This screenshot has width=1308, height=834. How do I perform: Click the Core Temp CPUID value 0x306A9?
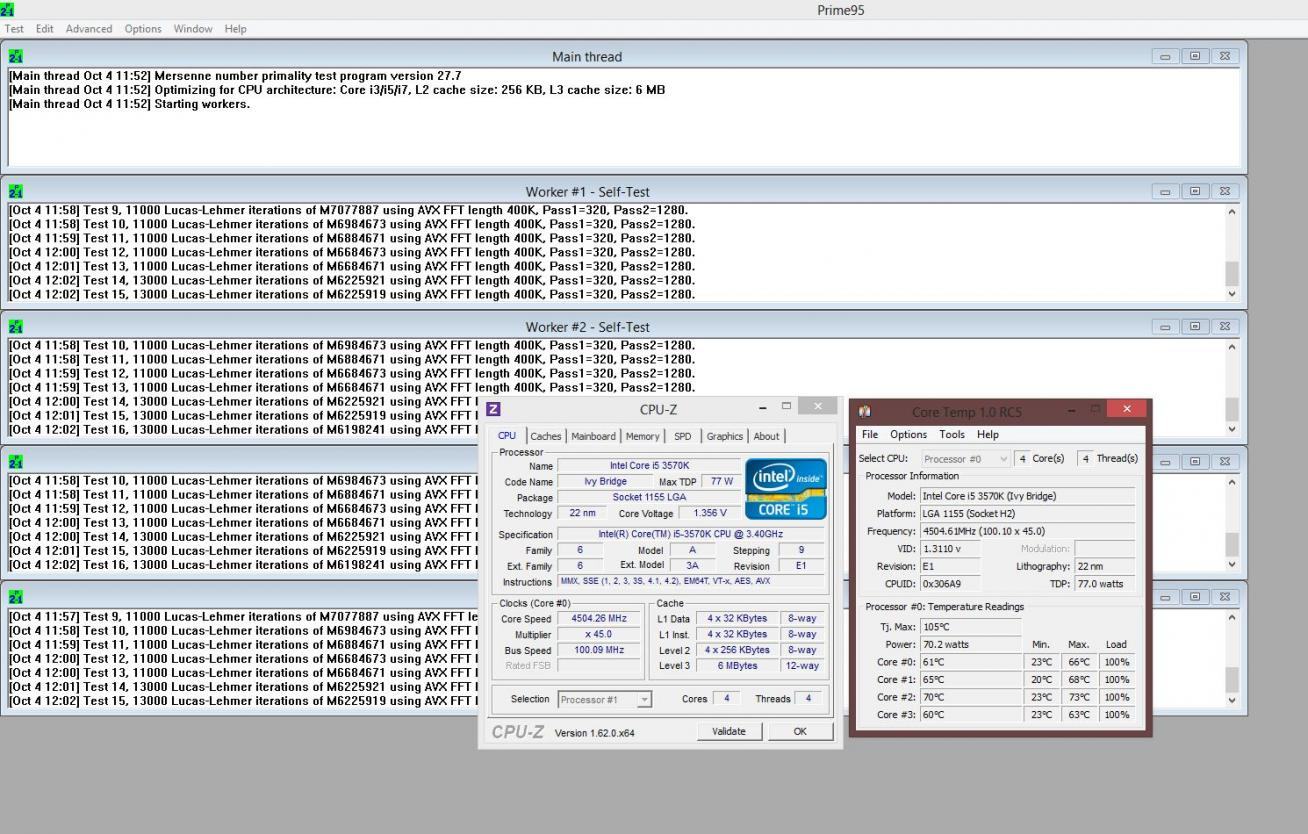click(x=948, y=584)
